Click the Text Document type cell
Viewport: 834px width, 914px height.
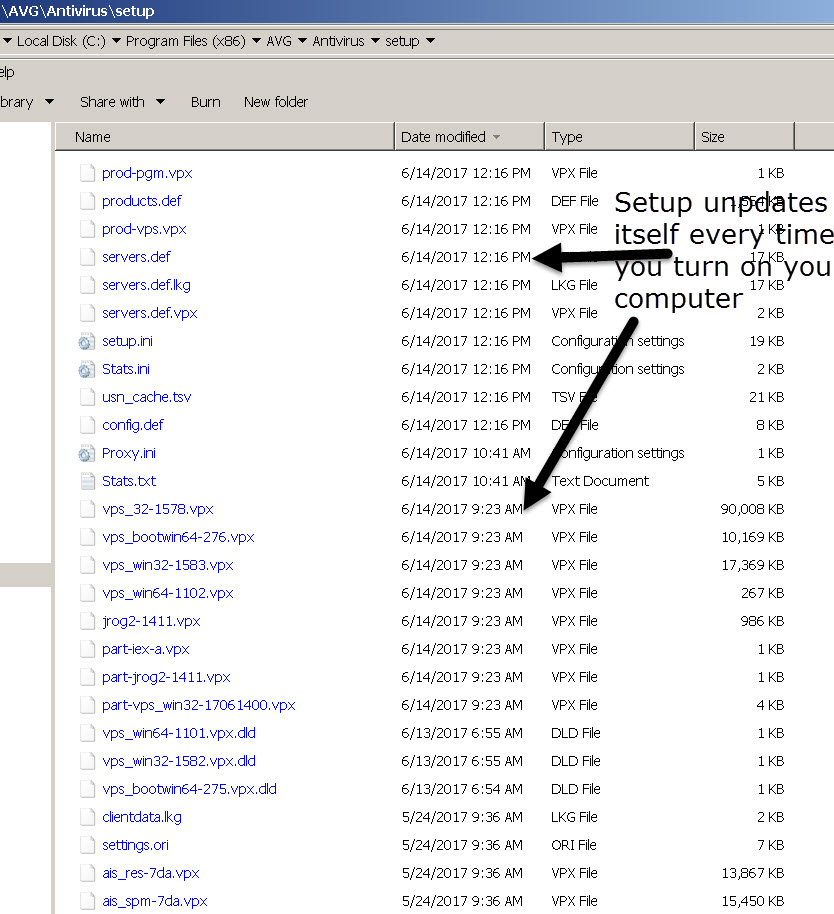pos(600,481)
